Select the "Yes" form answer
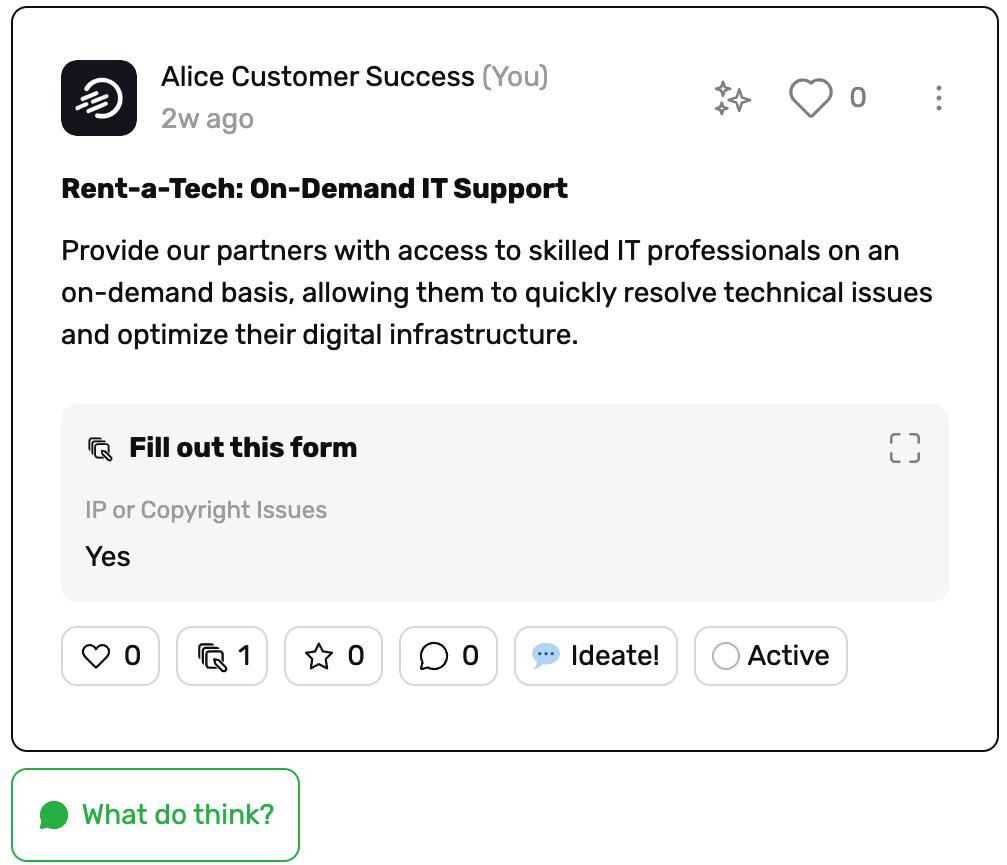This screenshot has height=865, width=1007. coord(107,556)
